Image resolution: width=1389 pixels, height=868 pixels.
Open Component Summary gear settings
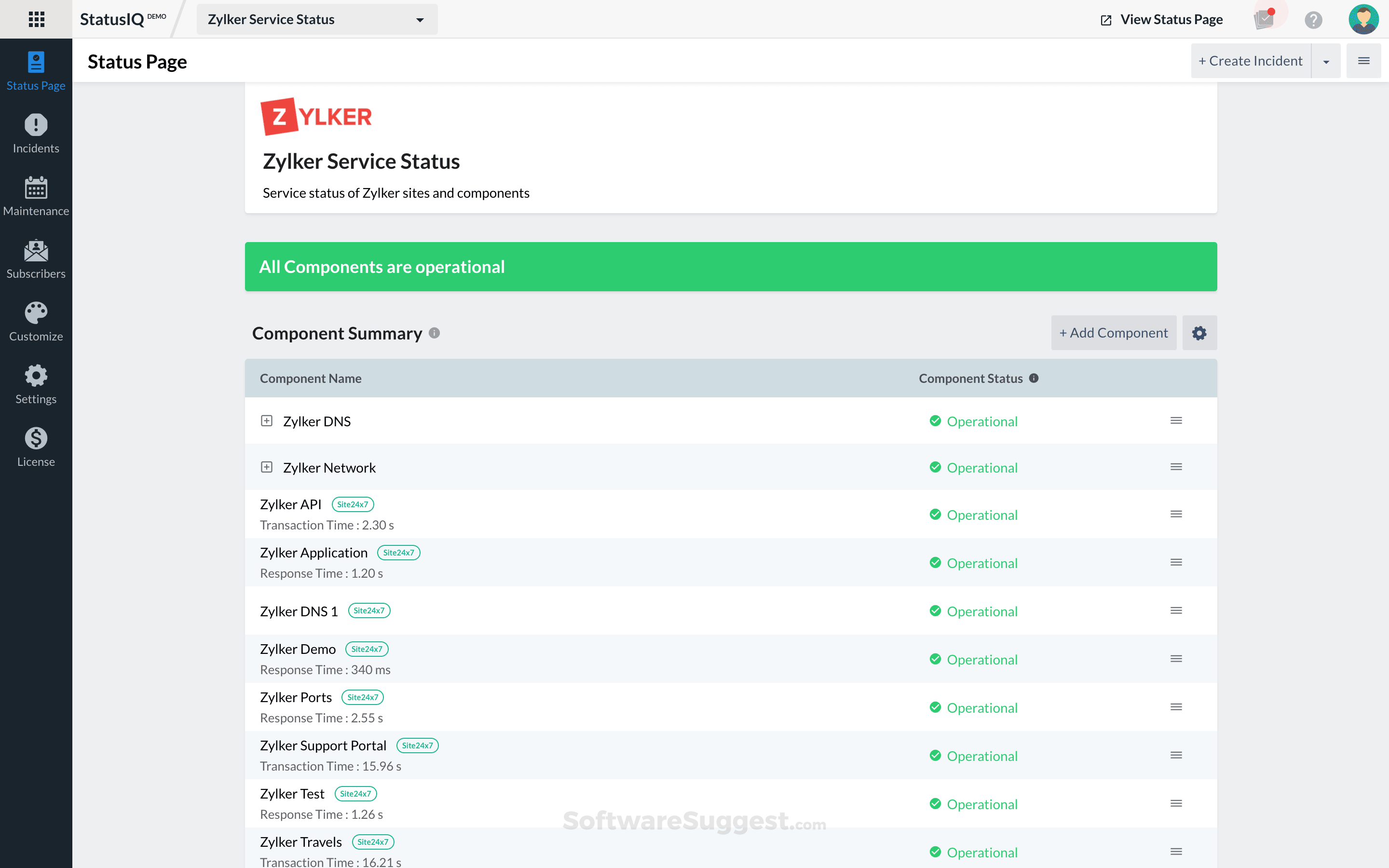point(1199,333)
